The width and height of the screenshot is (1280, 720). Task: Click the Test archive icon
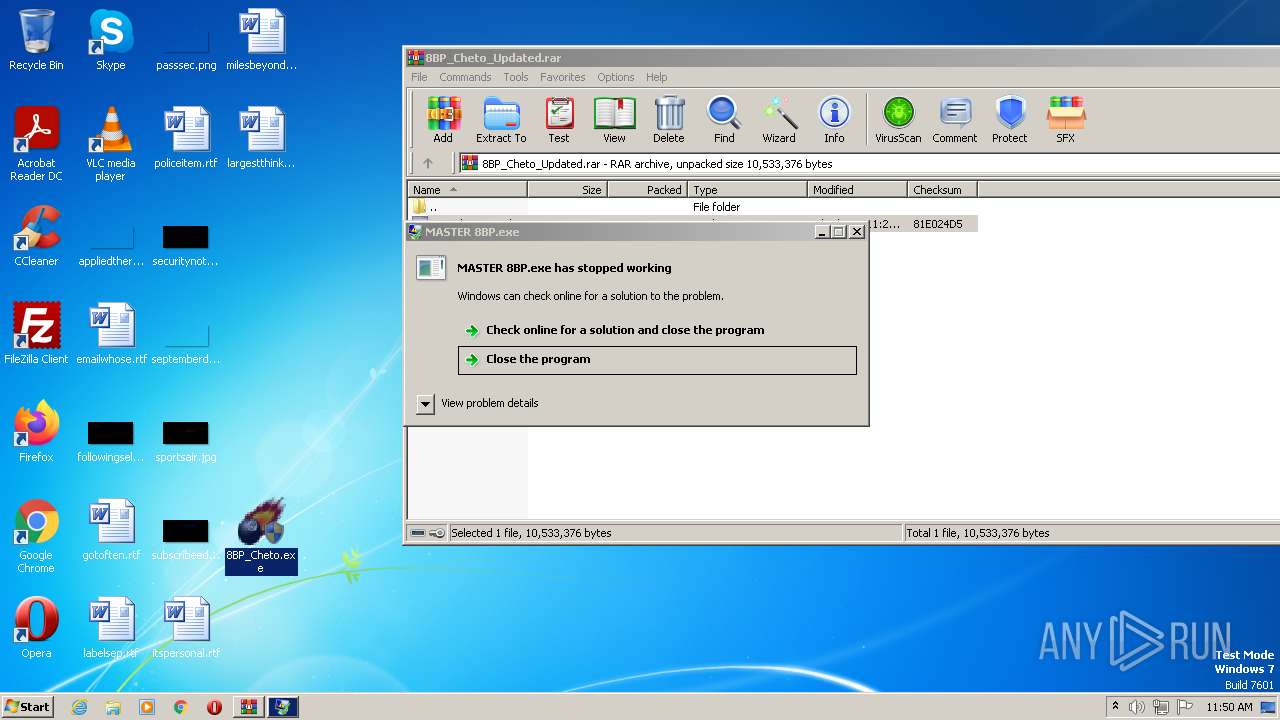559,120
